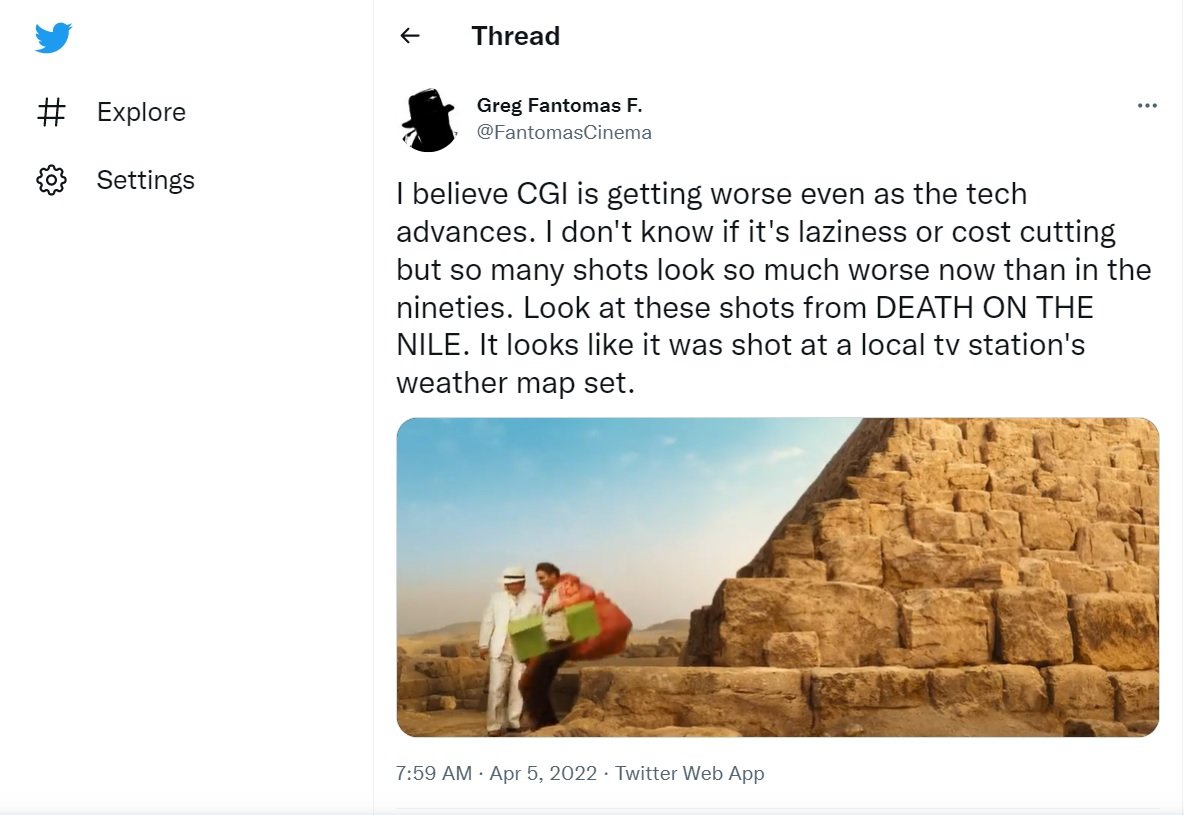Click the Thread heading
This screenshot has width=1184, height=815.
click(x=515, y=36)
